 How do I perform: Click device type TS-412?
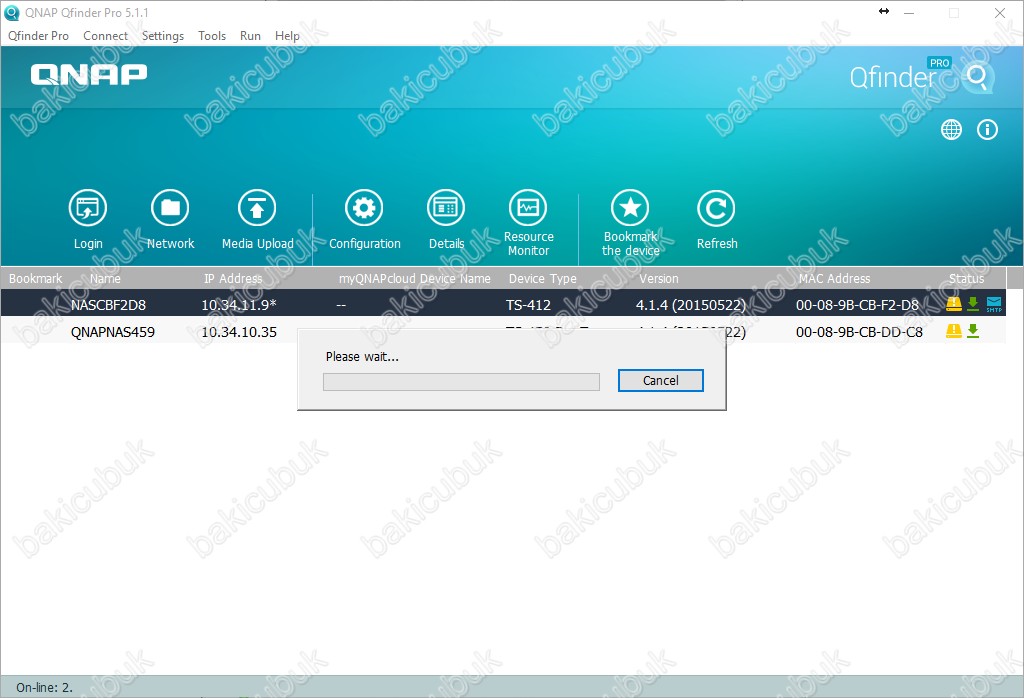click(x=528, y=305)
